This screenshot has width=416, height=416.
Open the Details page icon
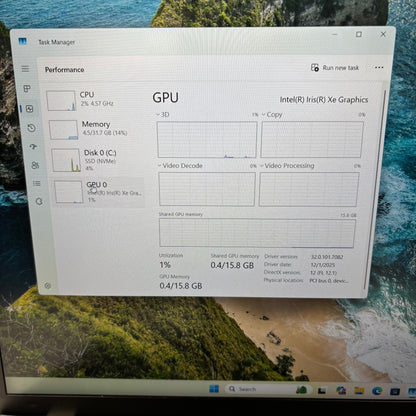pos(37,183)
